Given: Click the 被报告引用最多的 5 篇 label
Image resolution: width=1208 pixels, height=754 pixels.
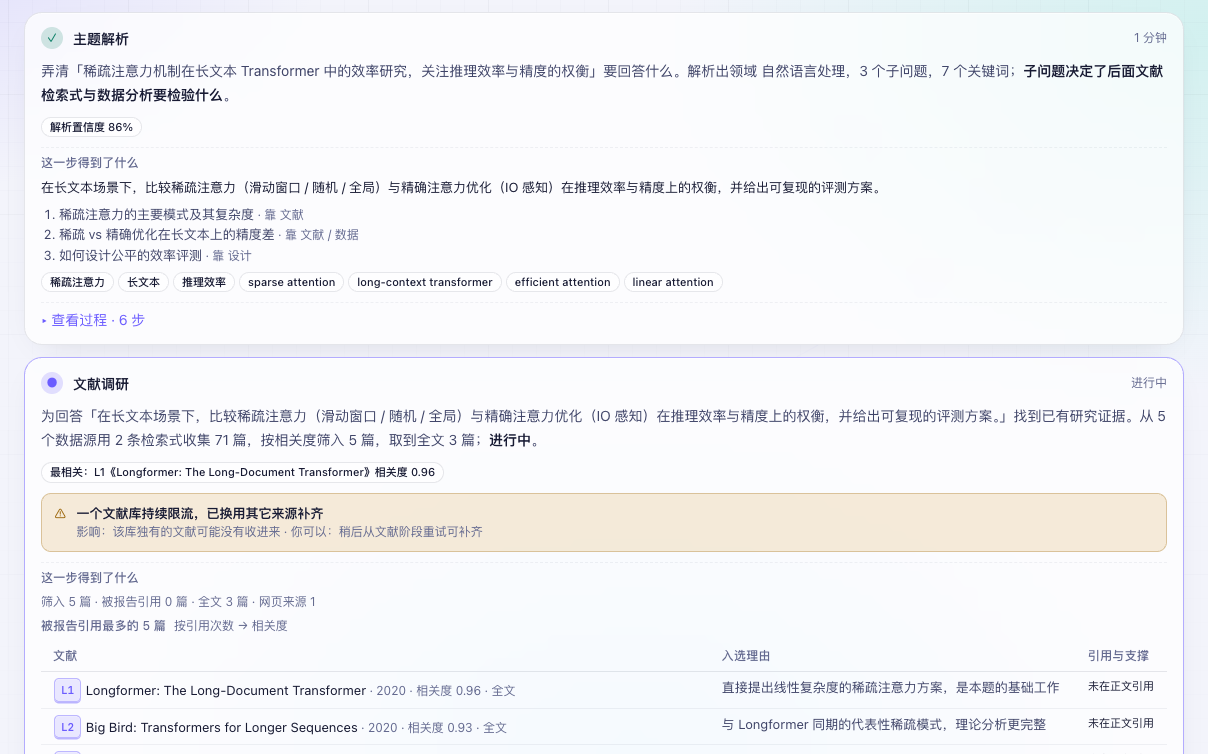Looking at the screenshot, I should point(103,626).
